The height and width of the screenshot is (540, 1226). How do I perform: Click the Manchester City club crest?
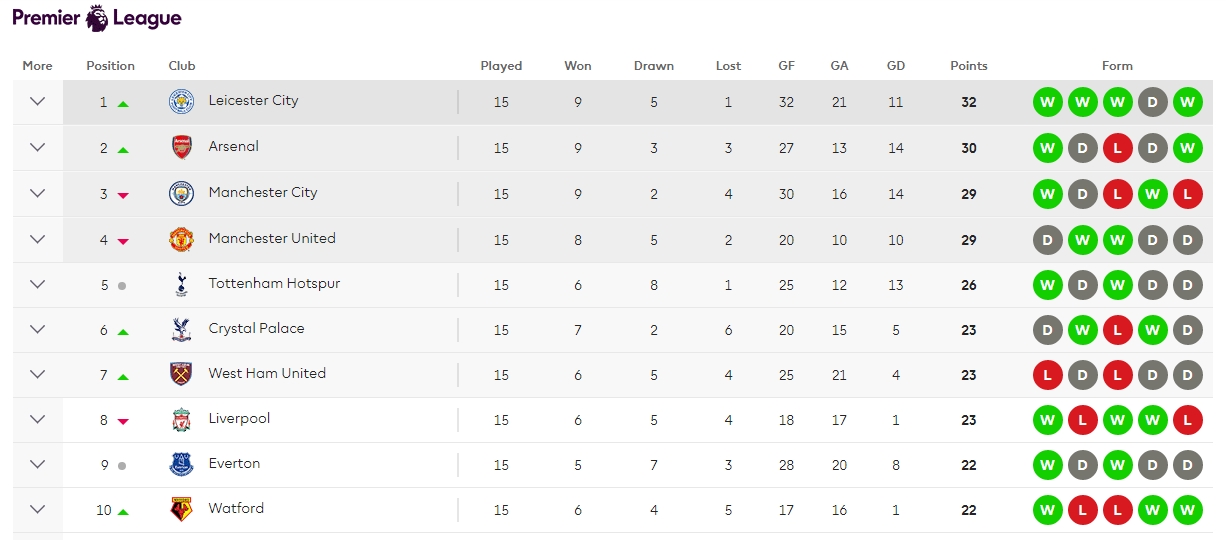(181, 193)
